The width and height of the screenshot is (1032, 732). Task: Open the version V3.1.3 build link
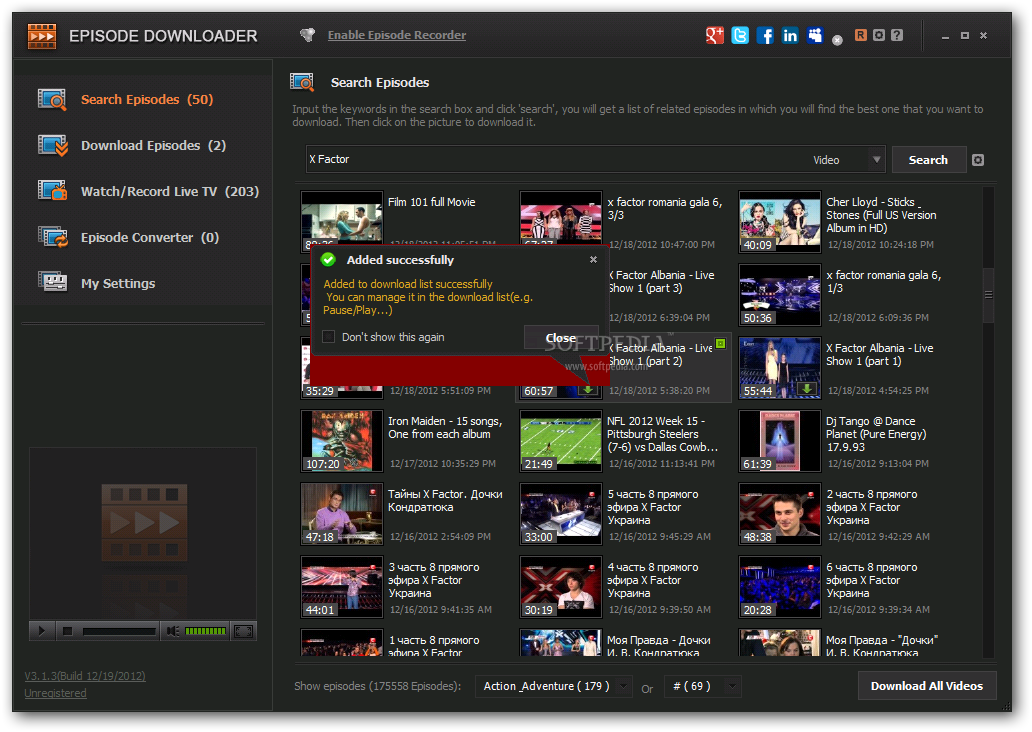[85, 676]
